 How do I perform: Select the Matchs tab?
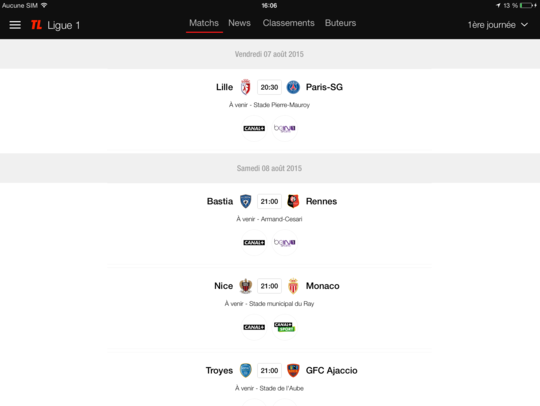[x=204, y=23]
